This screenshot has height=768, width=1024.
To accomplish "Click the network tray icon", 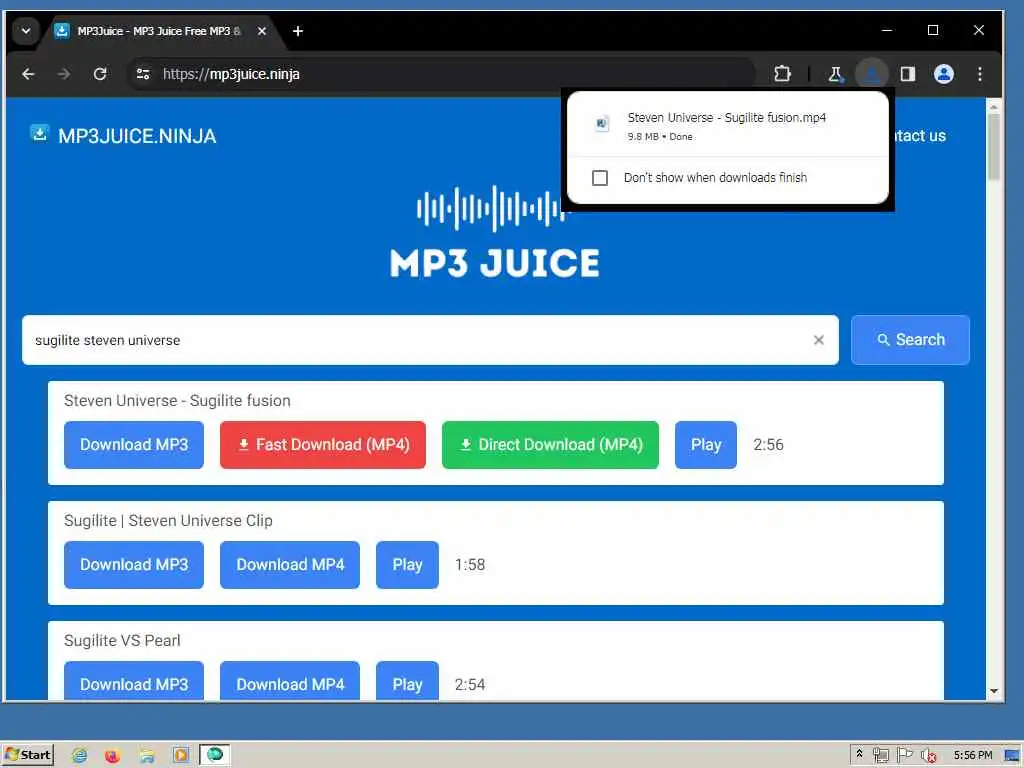I will tap(880, 756).
